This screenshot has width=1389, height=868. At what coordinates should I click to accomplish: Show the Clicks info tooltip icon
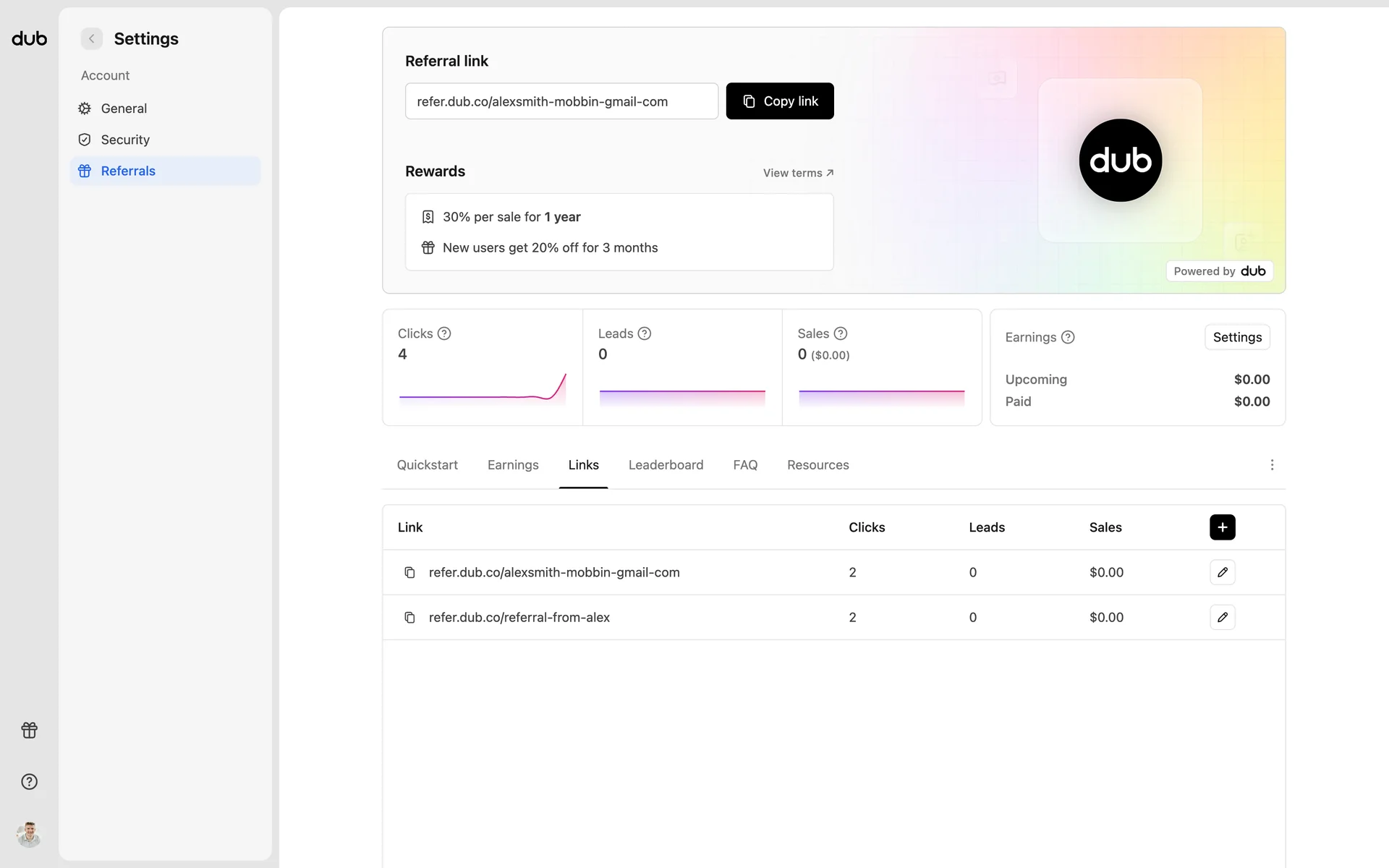(444, 333)
